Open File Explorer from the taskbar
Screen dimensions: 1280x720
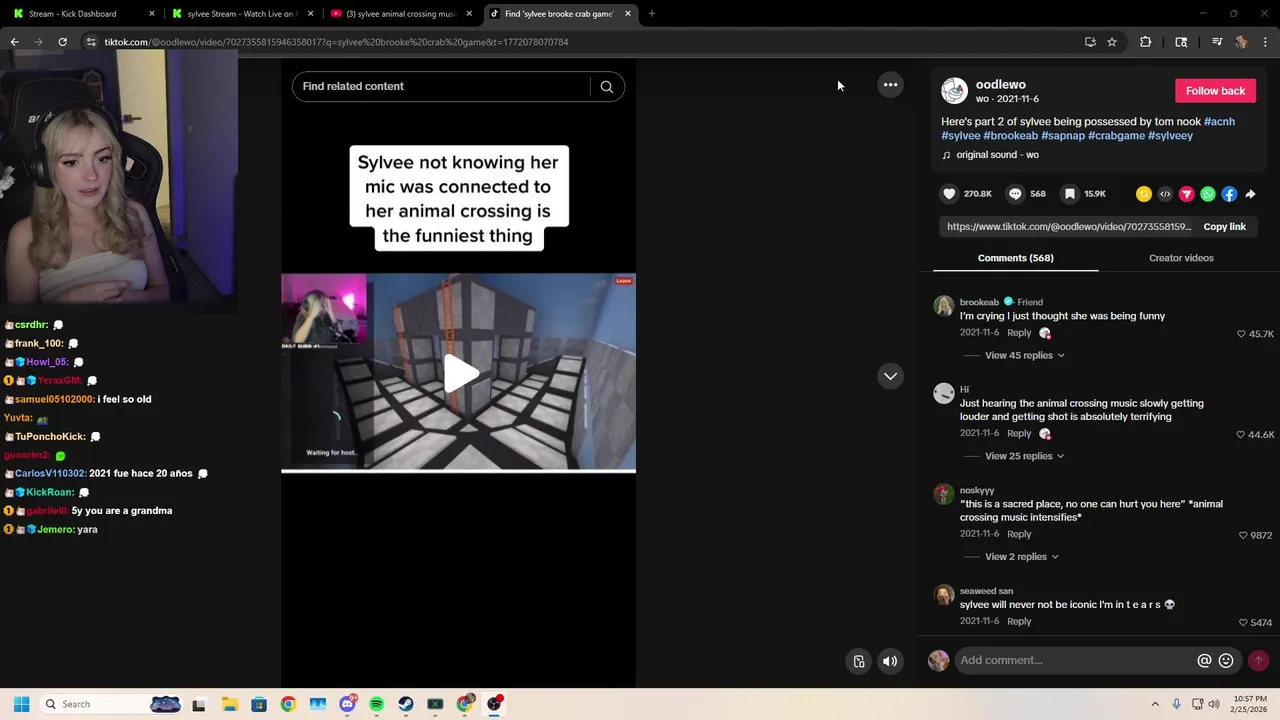[229, 704]
